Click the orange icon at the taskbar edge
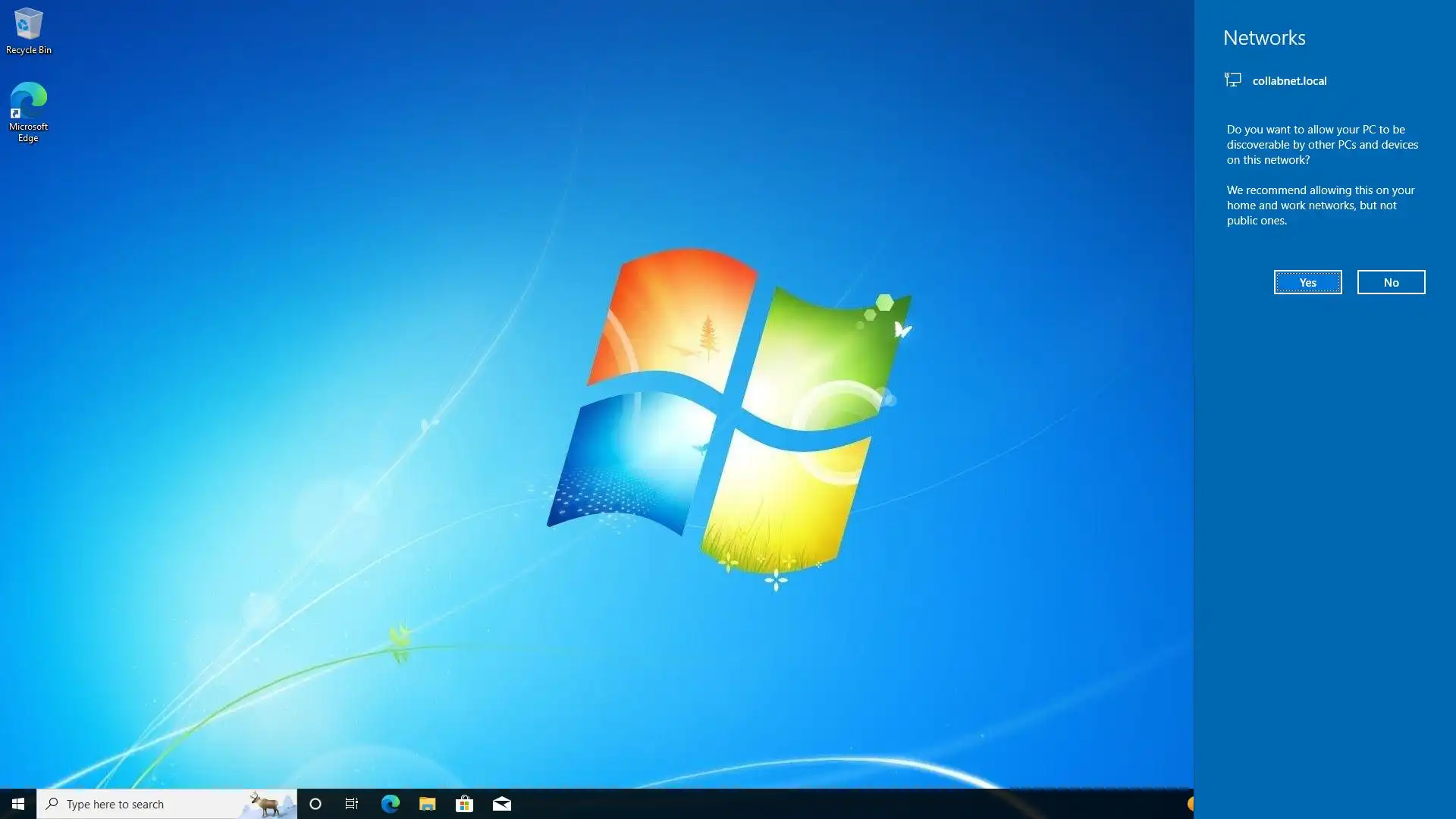1456x819 pixels. [1190, 804]
